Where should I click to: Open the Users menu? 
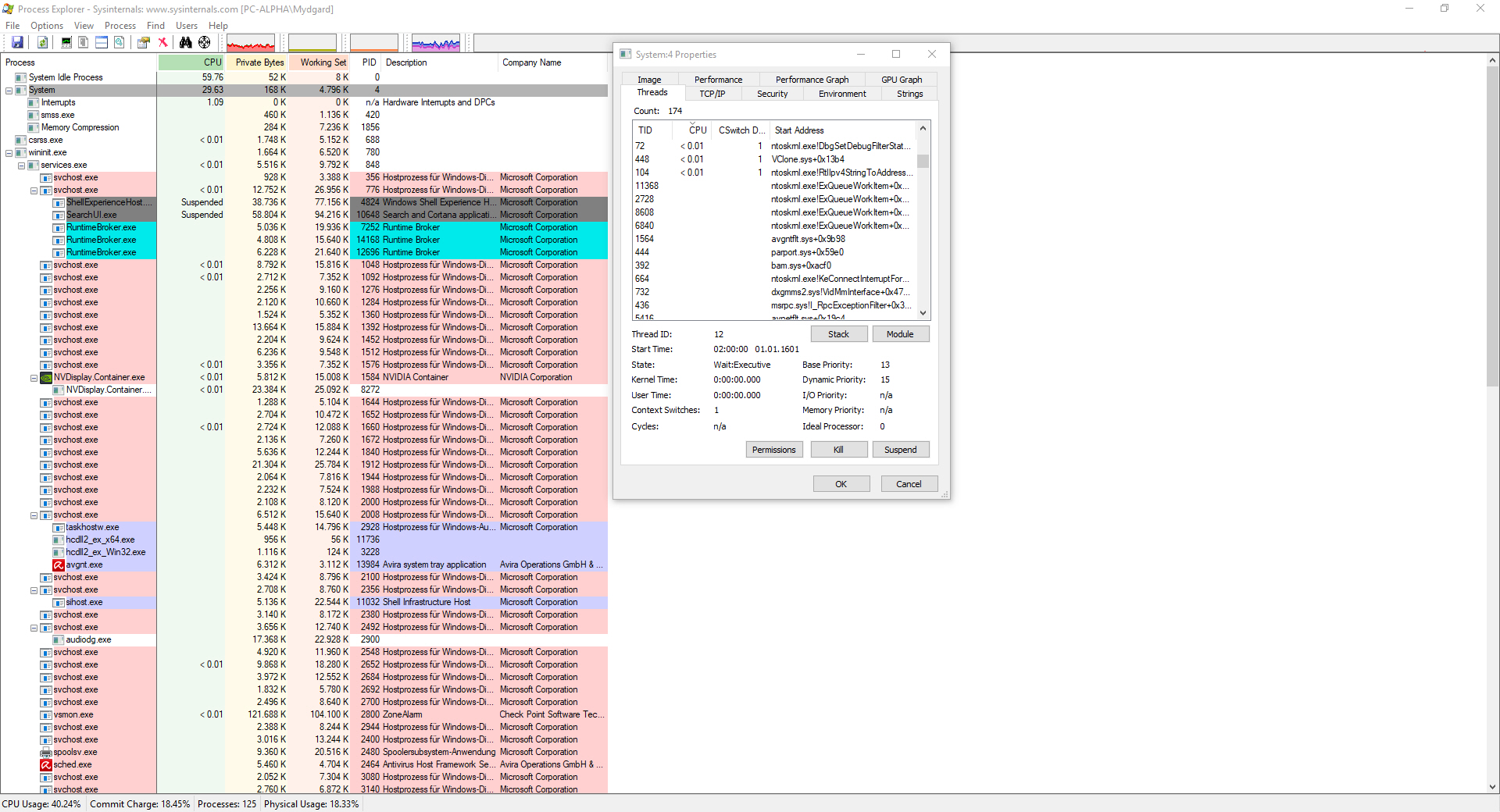tap(187, 26)
